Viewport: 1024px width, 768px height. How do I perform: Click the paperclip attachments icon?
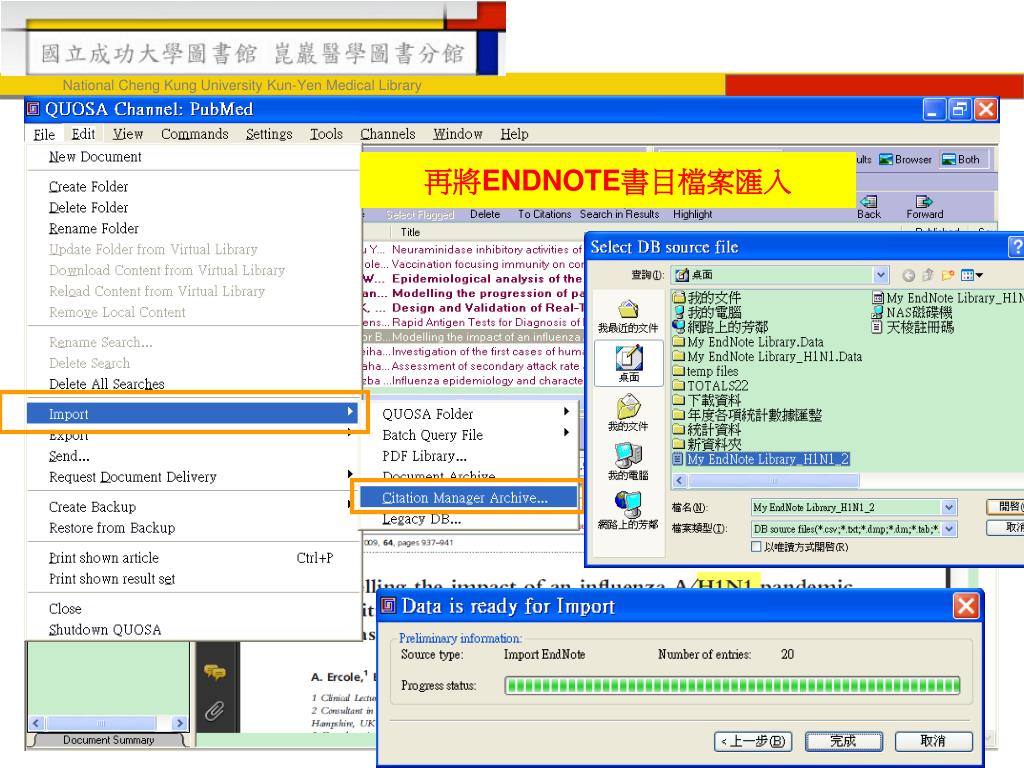tap(214, 710)
